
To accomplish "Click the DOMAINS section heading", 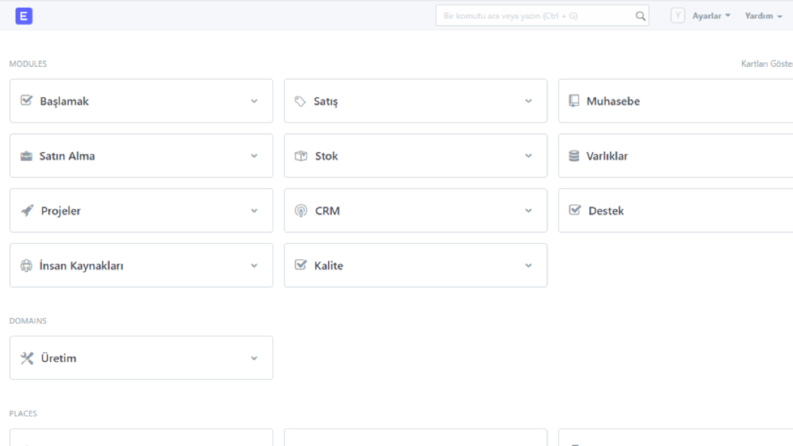I will (x=28, y=321).
